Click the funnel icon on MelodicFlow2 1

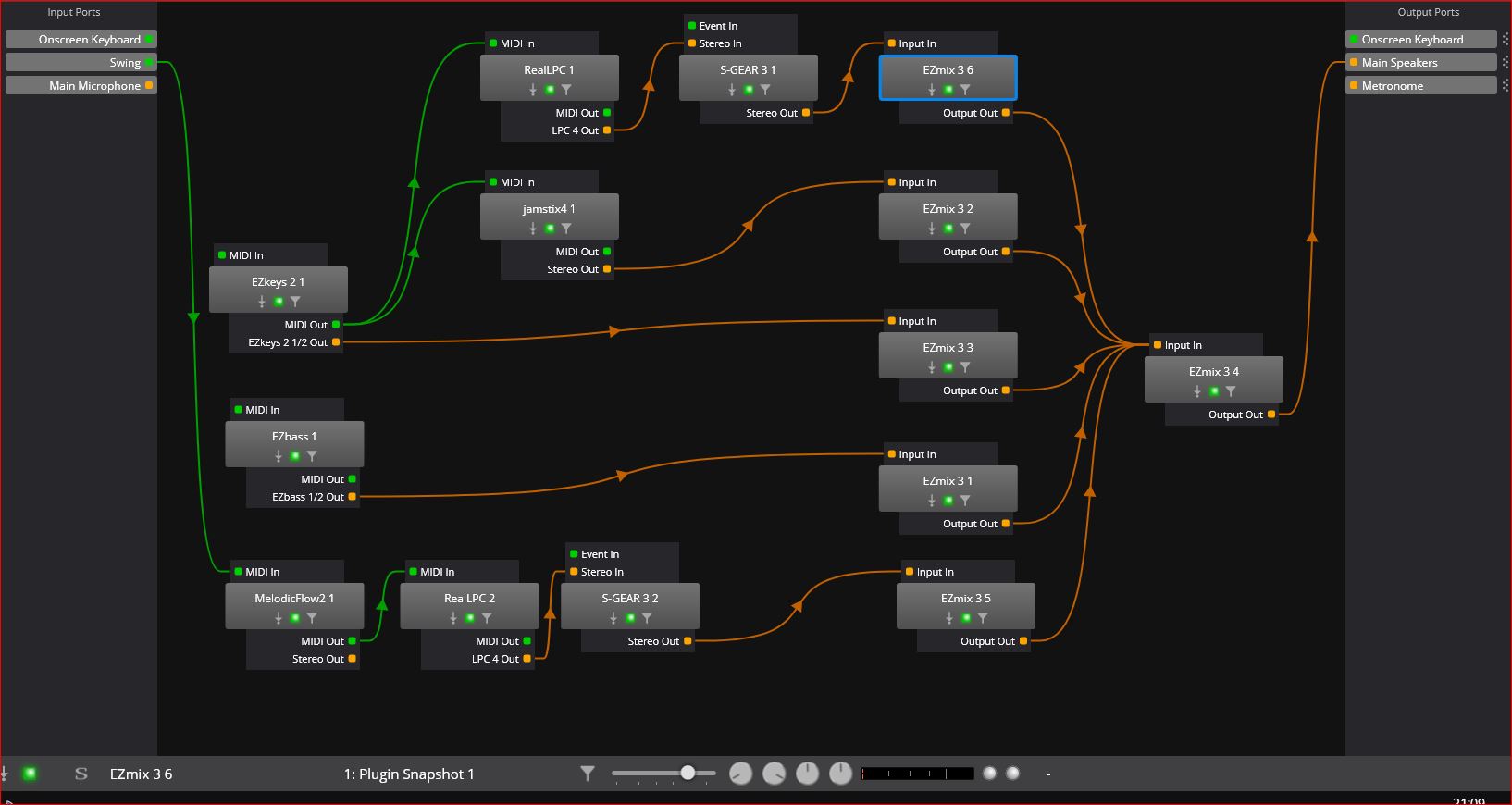(312, 618)
